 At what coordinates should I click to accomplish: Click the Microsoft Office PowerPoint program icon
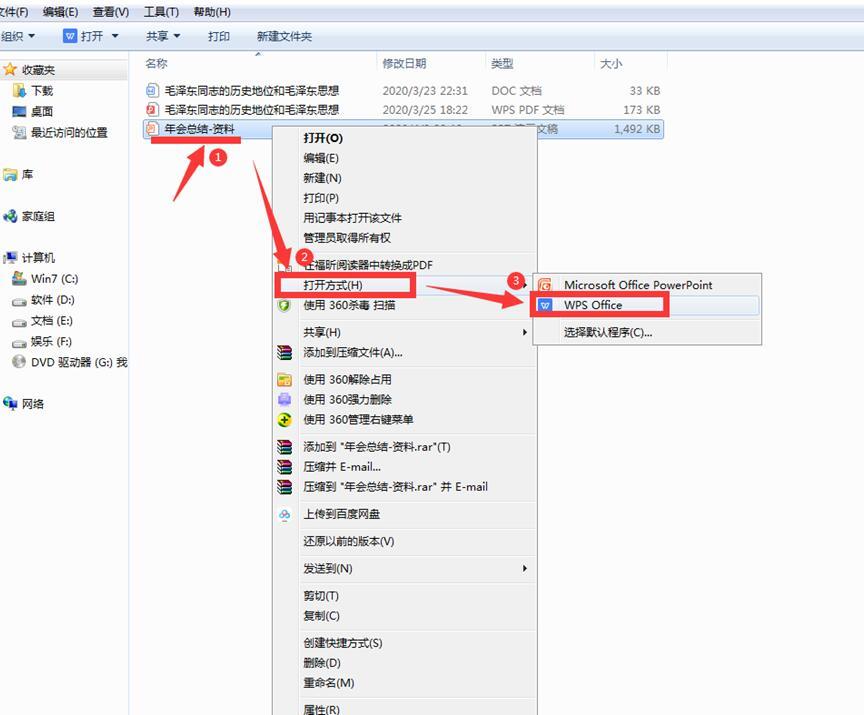click(544, 285)
